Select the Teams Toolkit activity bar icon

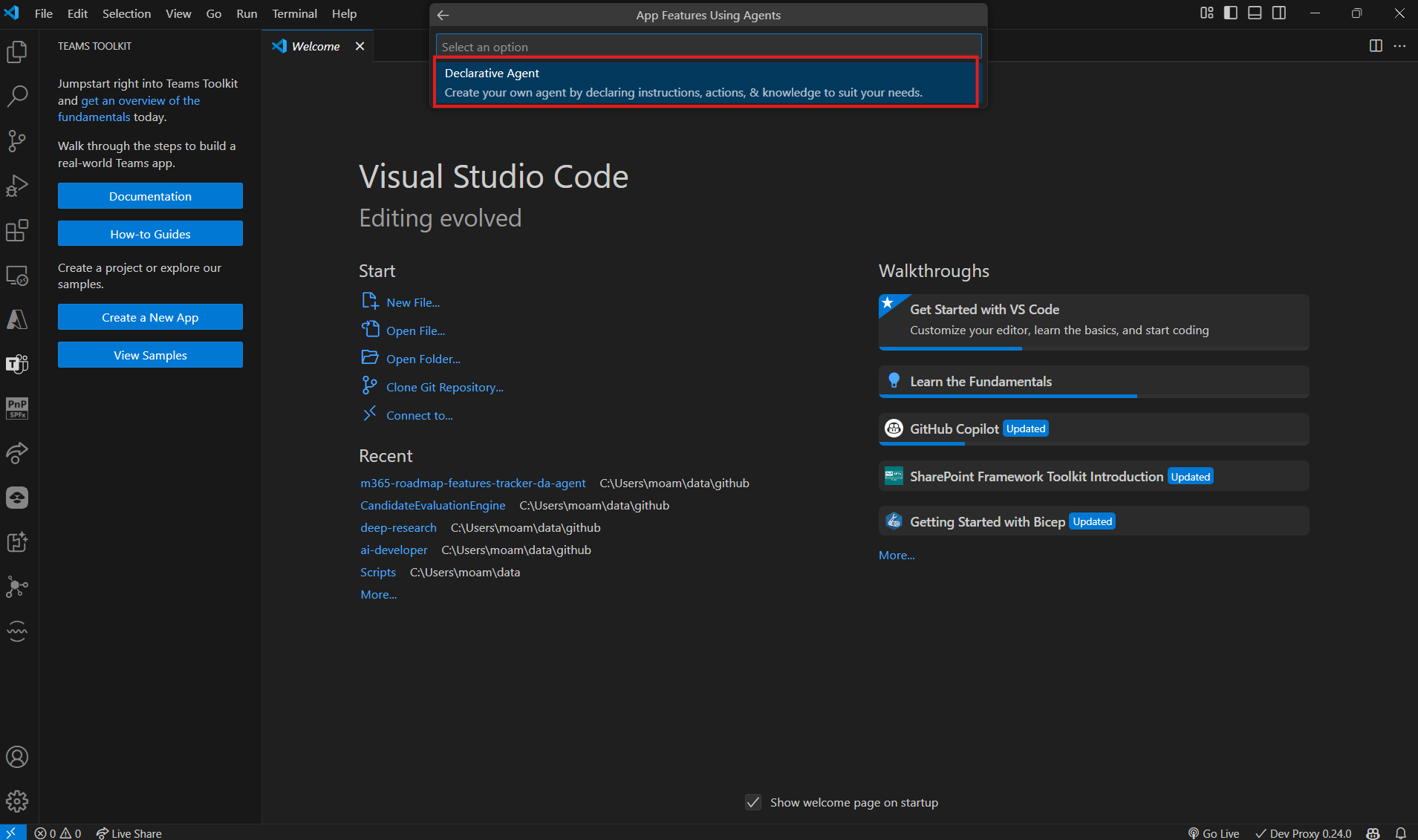click(17, 364)
